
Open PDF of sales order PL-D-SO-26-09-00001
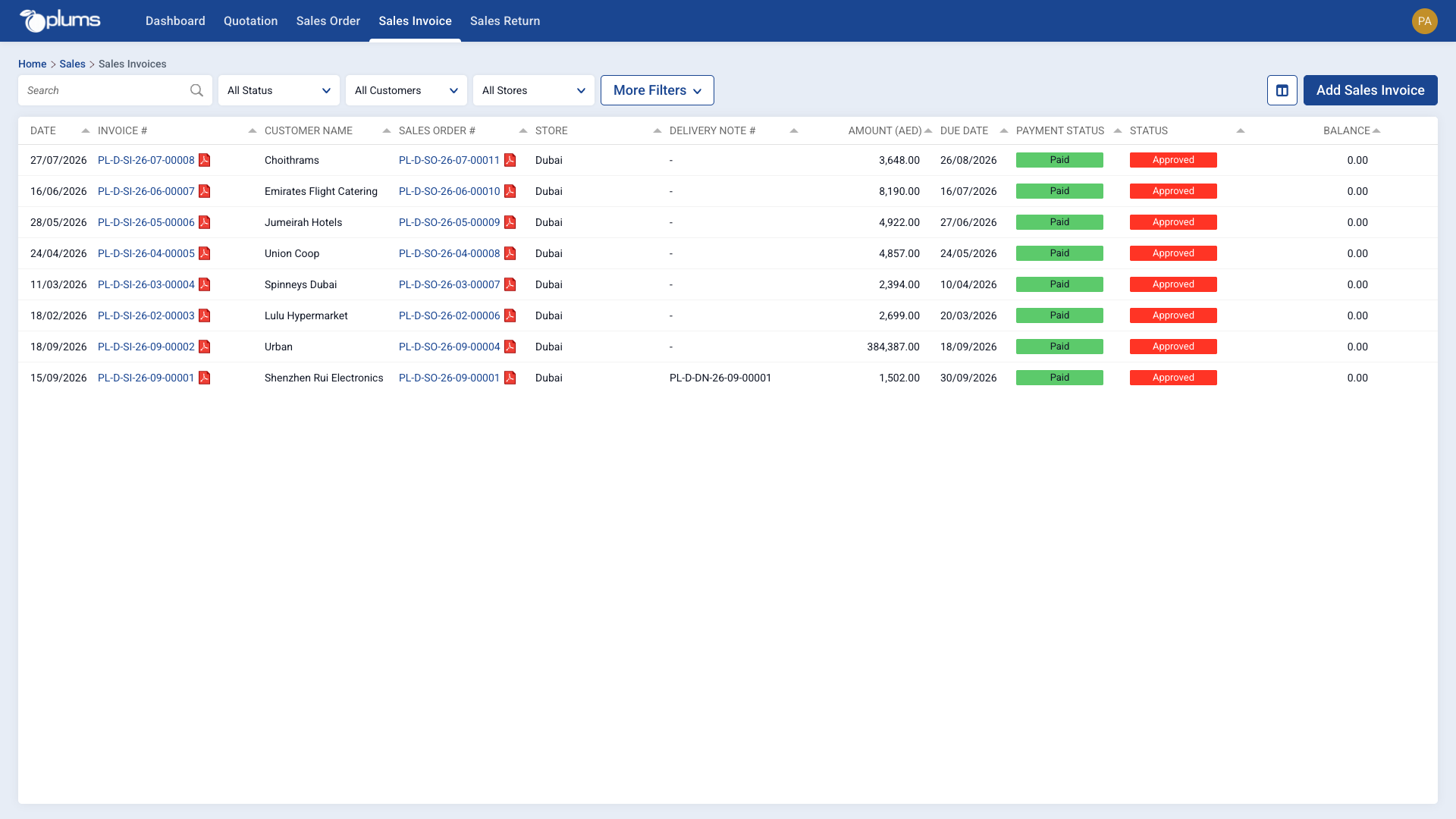pyautogui.click(x=510, y=378)
